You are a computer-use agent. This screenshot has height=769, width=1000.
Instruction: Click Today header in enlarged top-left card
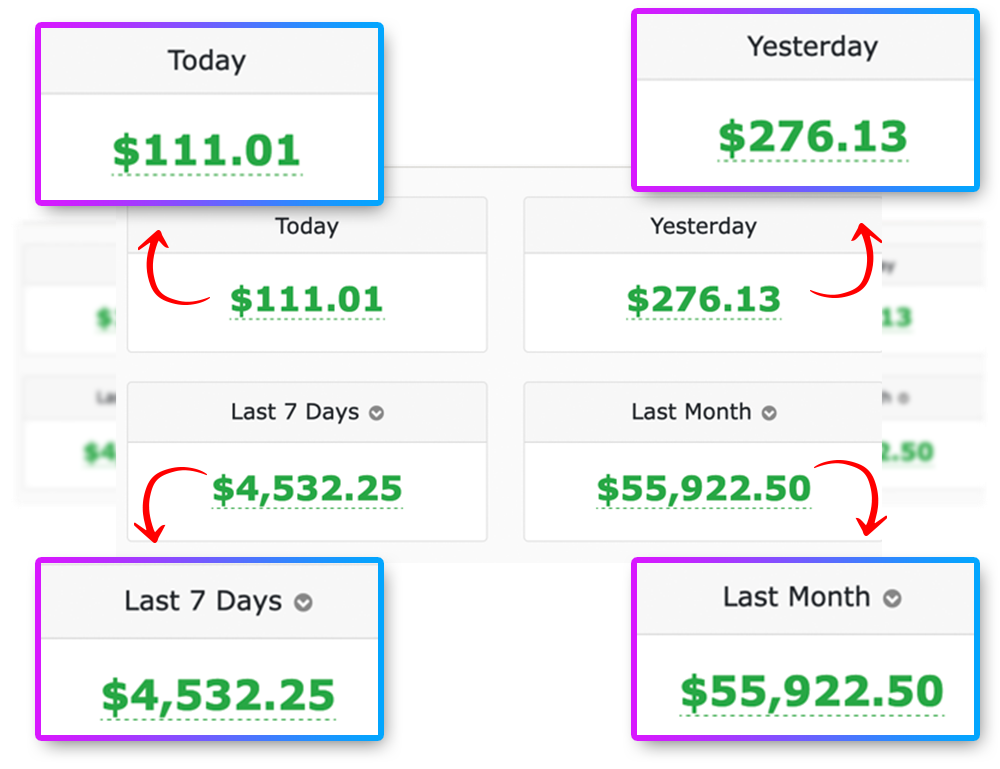point(207,61)
